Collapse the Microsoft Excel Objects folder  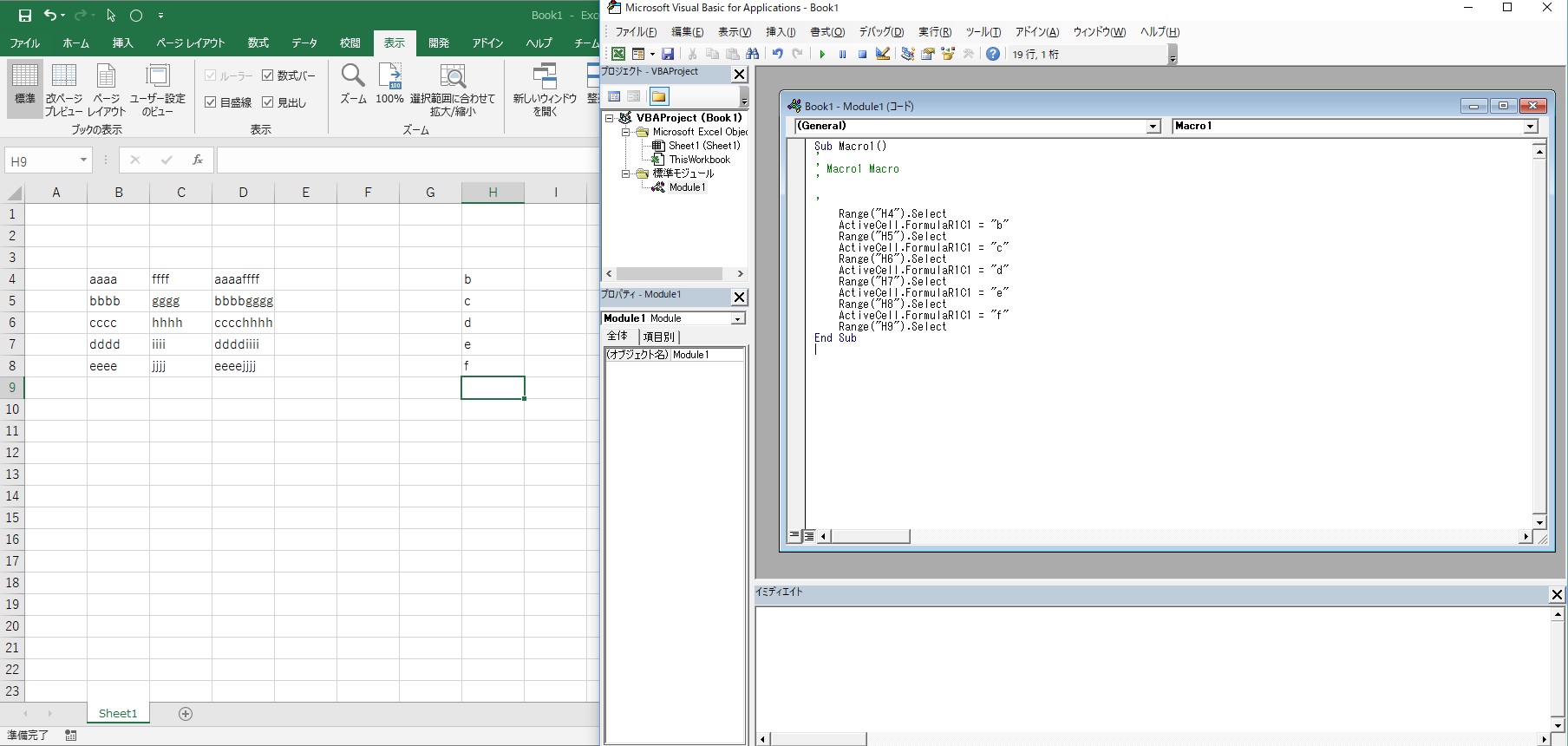coord(625,132)
